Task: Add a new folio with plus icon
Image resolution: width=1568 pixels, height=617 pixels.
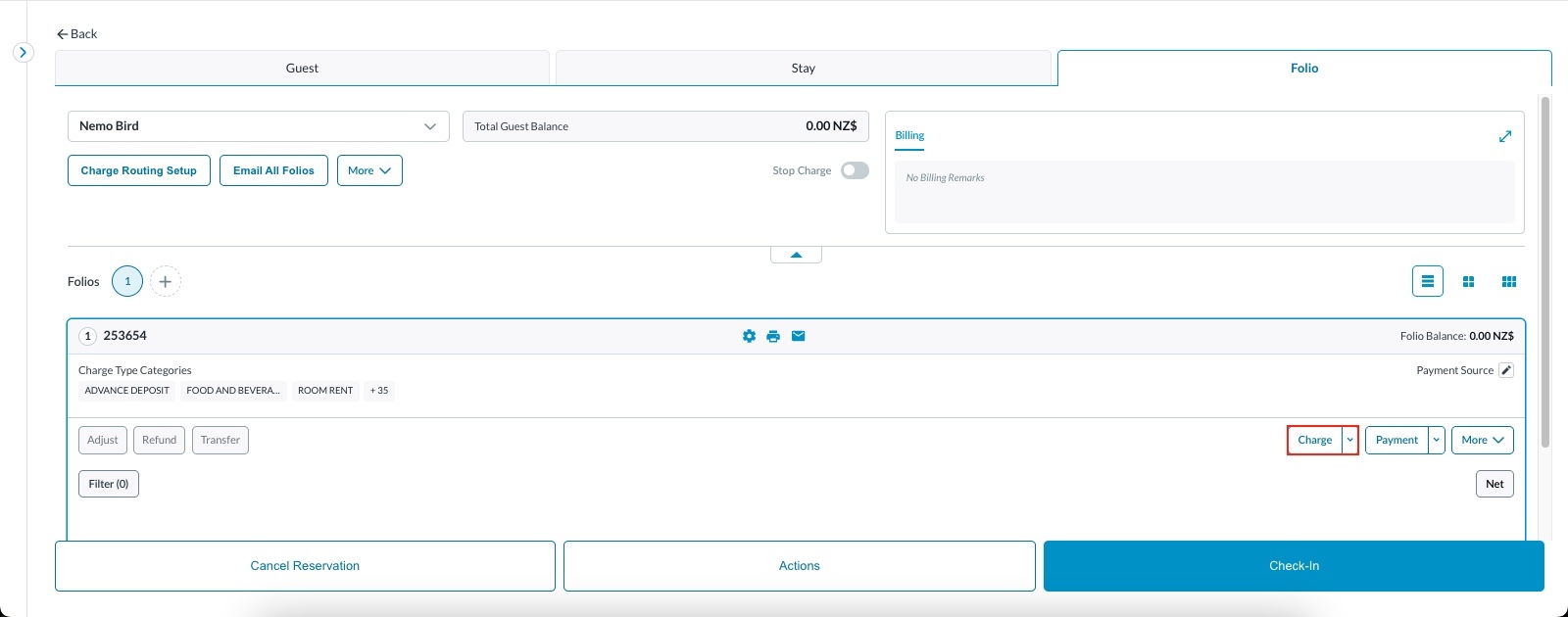Action: tap(166, 281)
